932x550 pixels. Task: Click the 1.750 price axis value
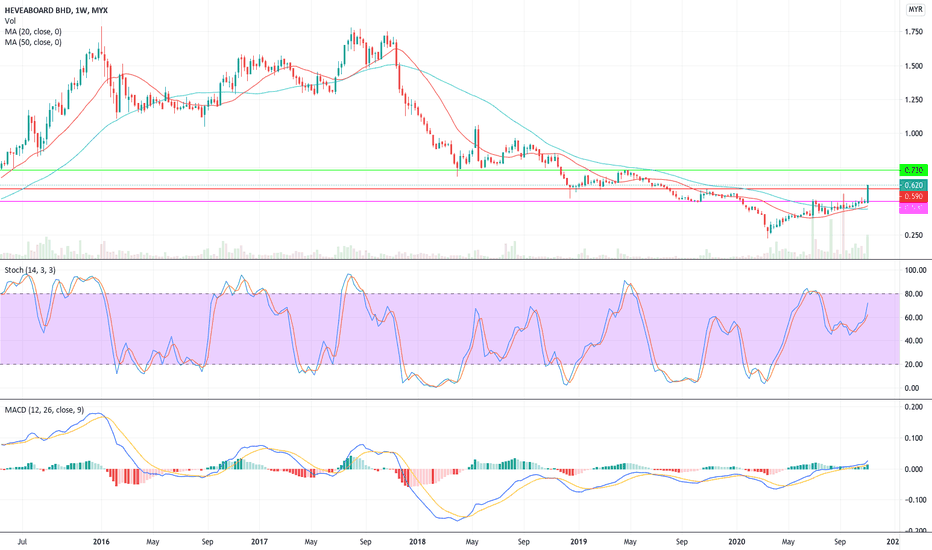pos(914,32)
